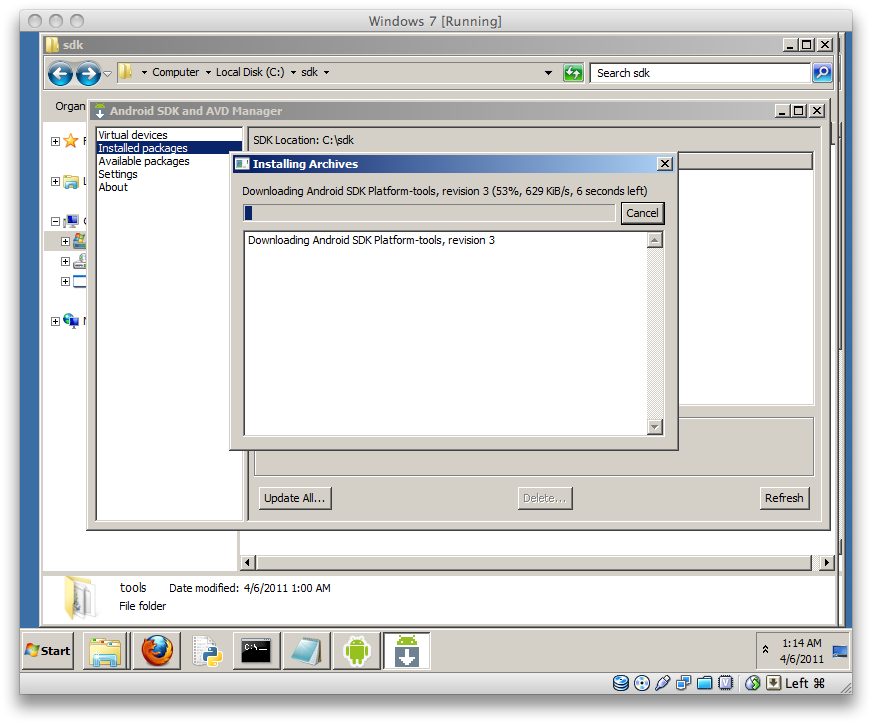872x724 pixels.
Task: Click the Computer breadcrumb in address bar
Action: [x=175, y=72]
